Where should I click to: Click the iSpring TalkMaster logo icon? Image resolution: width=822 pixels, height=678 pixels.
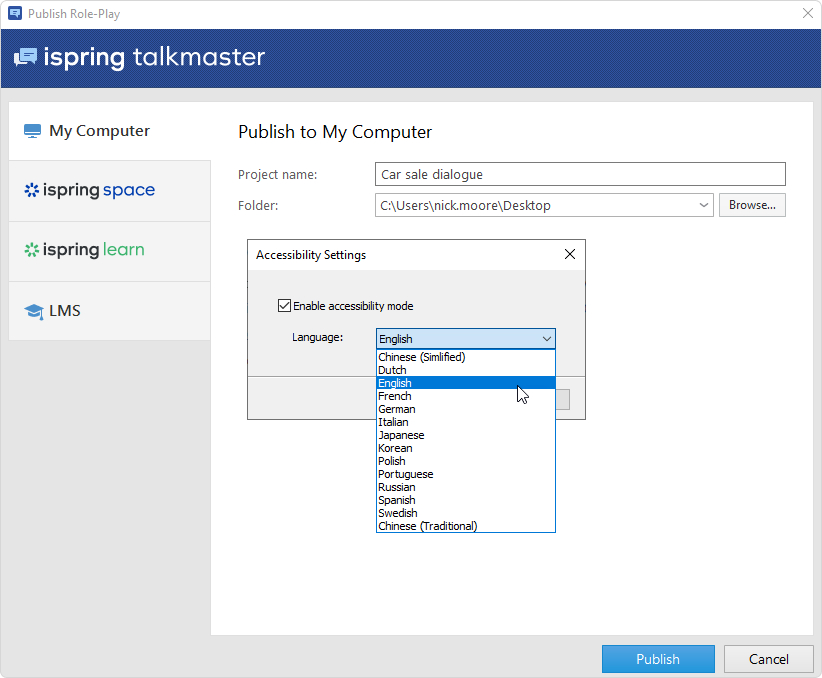[x=26, y=57]
